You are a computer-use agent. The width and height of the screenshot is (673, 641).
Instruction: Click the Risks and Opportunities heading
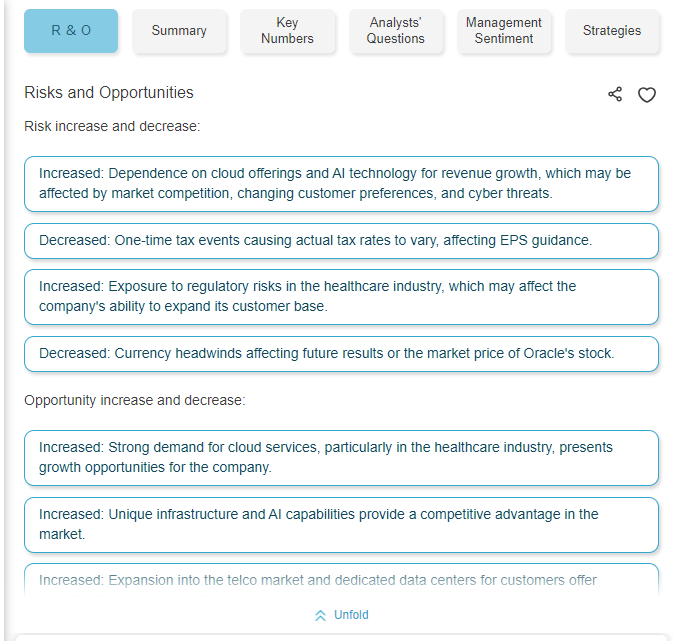109,93
